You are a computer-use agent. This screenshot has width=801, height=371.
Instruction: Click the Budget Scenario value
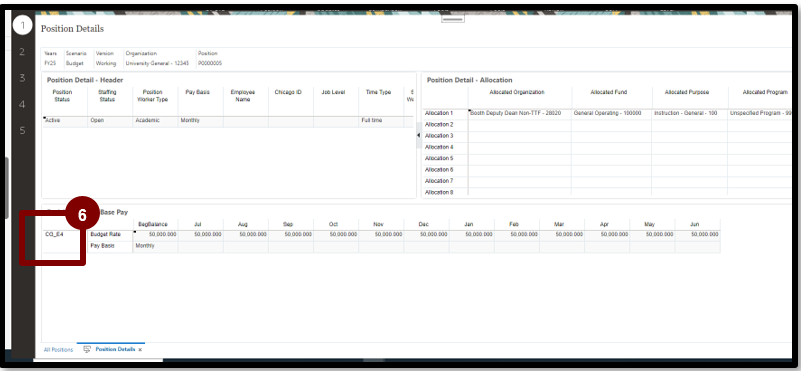pos(75,63)
